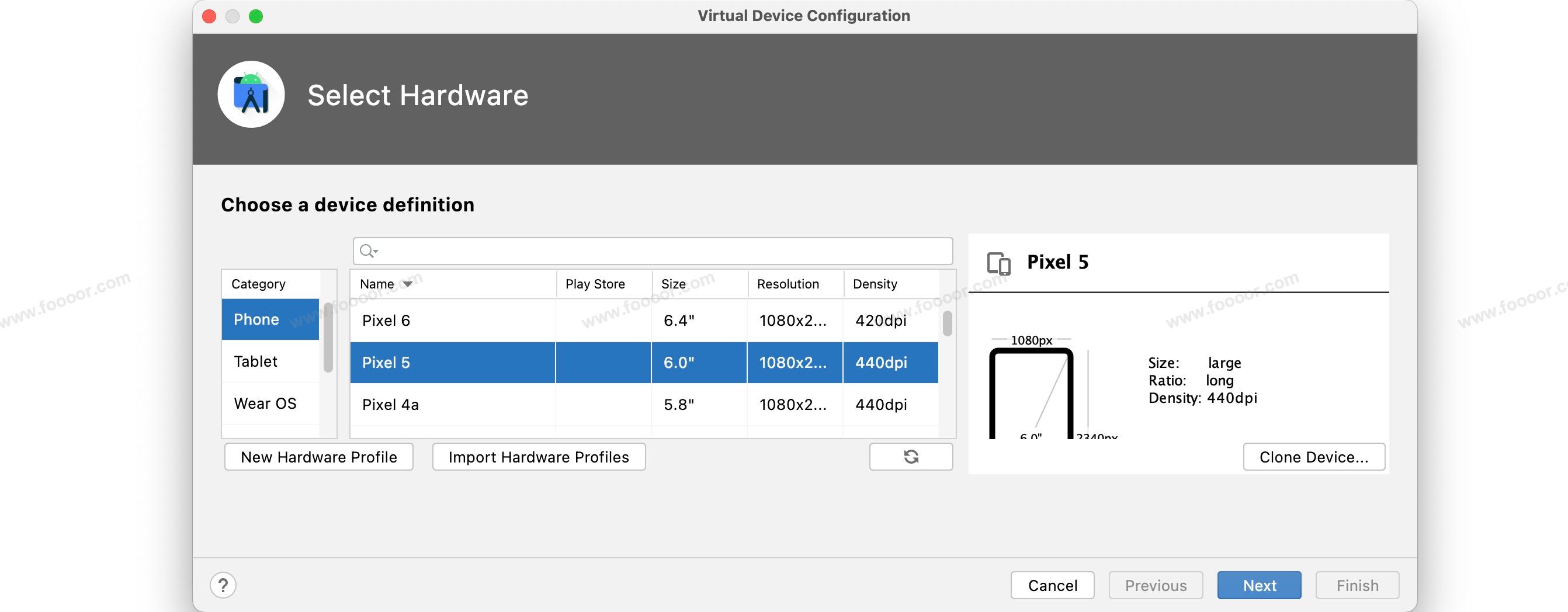Screen dimensions: 1568x612
Task: Click the device table vertical scrollbar
Action: (947, 324)
